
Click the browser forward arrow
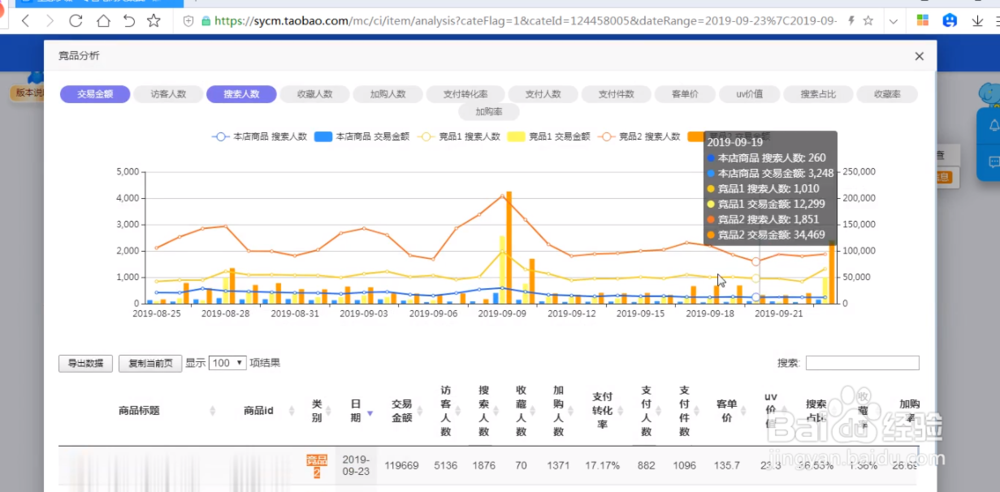coord(50,20)
